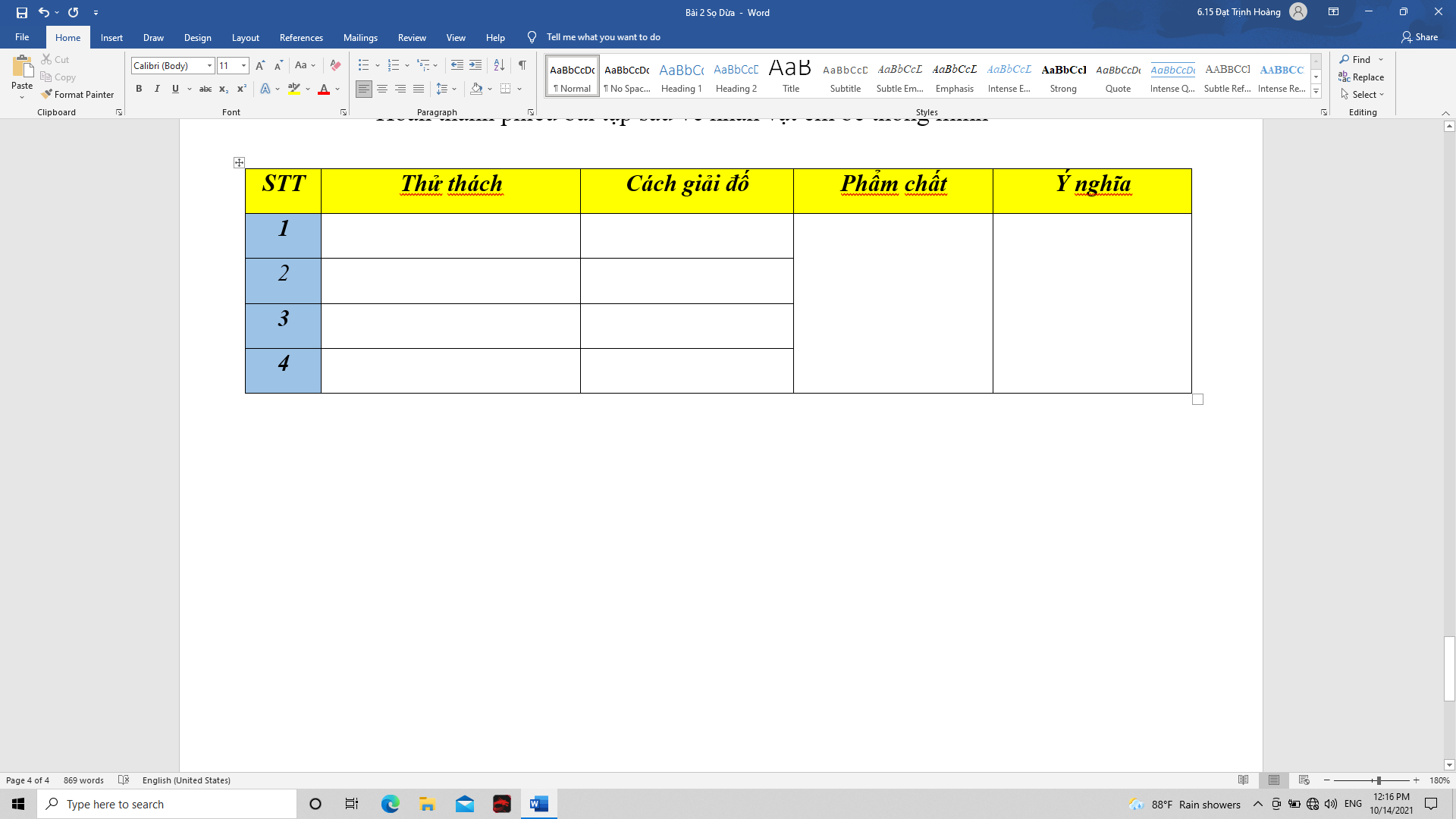Switch to the Layout tab
This screenshot has height=819, width=1456.
coord(245,37)
